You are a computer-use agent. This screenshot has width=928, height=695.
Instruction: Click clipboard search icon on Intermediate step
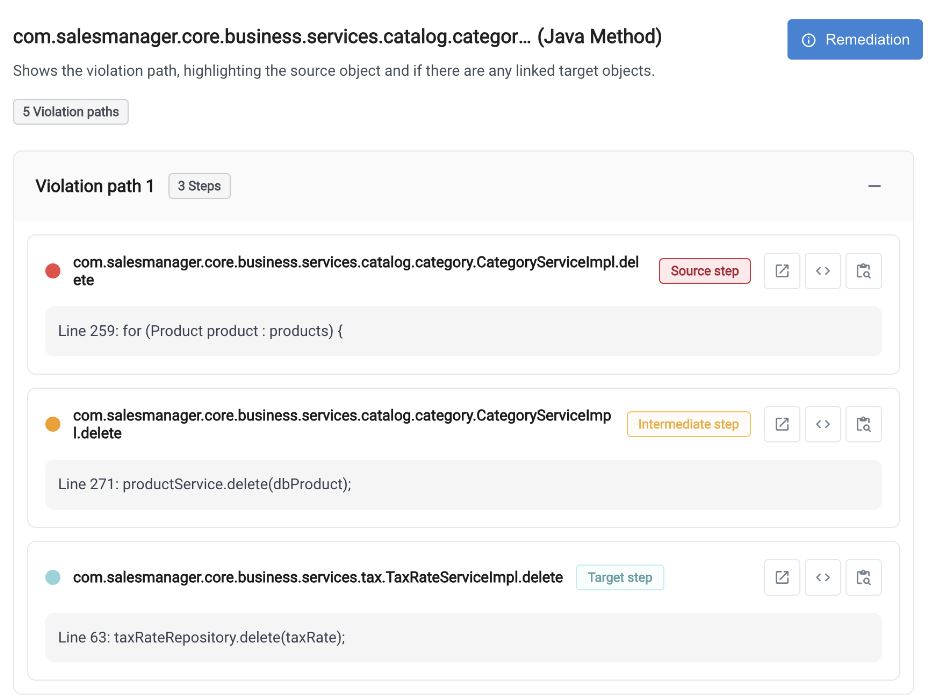tap(863, 424)
